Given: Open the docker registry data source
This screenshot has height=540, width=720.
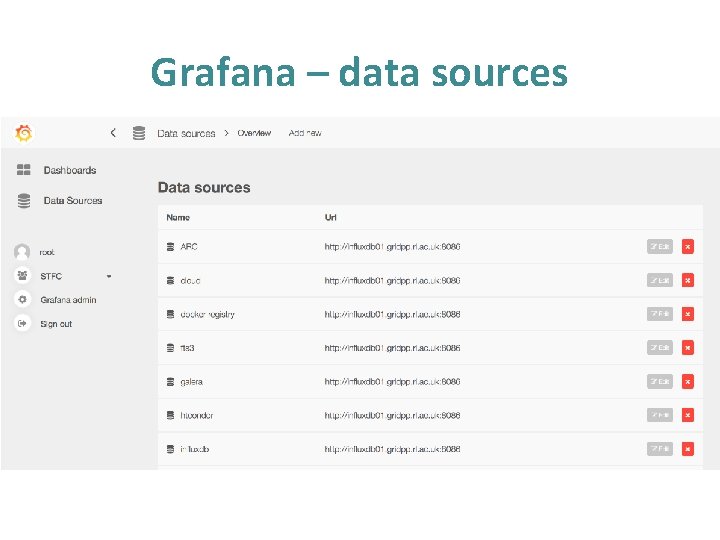Looking at the screenshot, I should tap(208, 314).
